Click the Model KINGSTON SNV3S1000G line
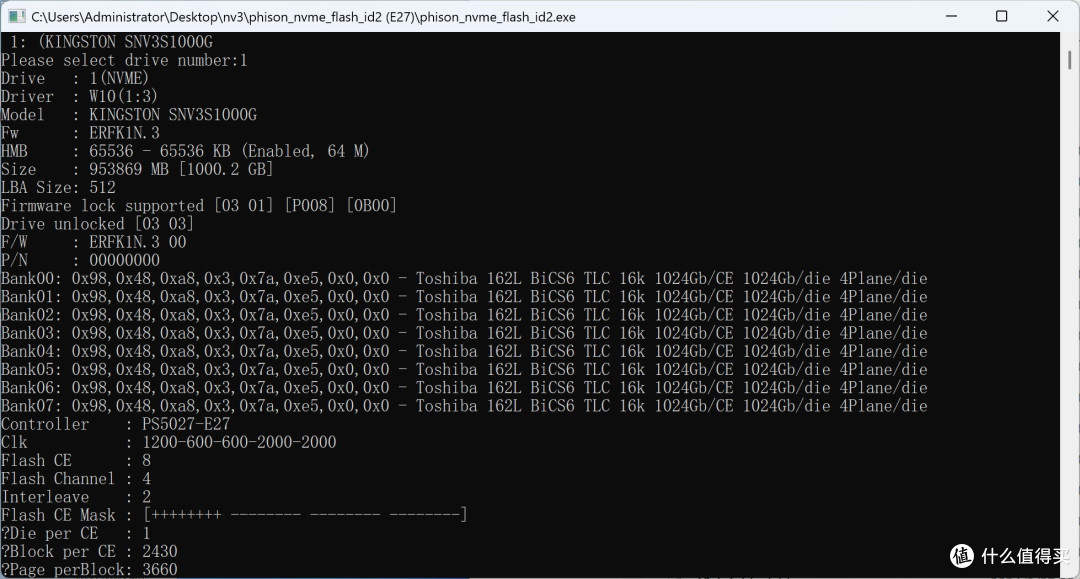Viewport: 1080px width, 579px height. pyautogui.click(x=129, y=115)
